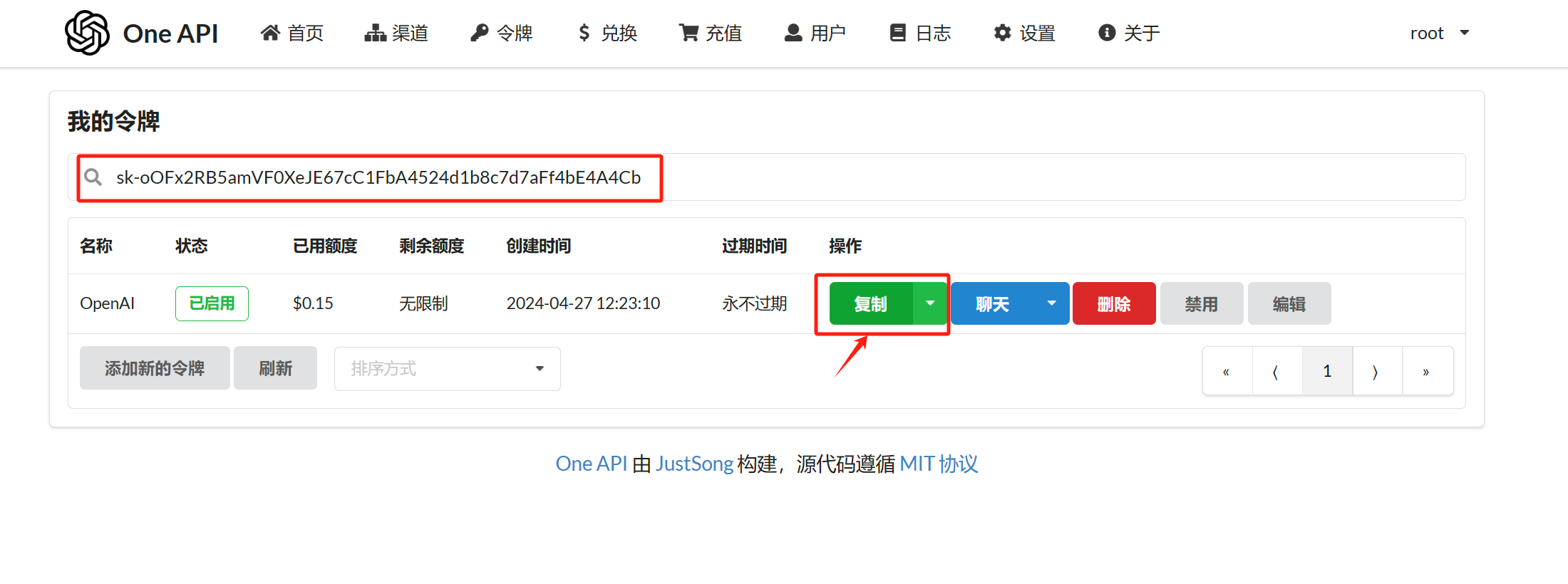The width and height of the screenshot is (1568, 584).
Task: Jump to last page with »
Action: (x=1427, y=371)
